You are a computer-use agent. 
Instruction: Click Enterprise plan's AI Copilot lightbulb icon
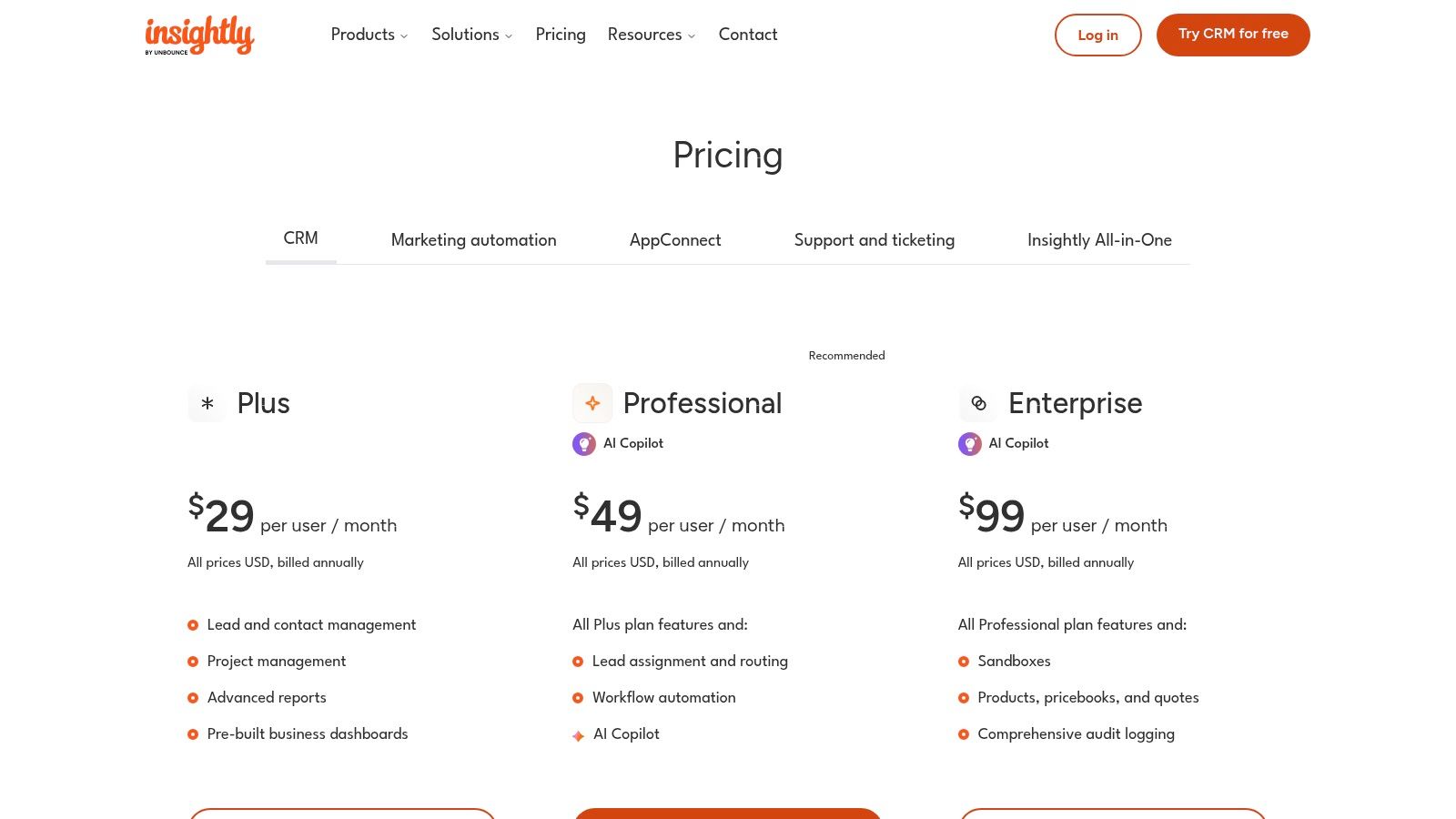tap(970, 444)
